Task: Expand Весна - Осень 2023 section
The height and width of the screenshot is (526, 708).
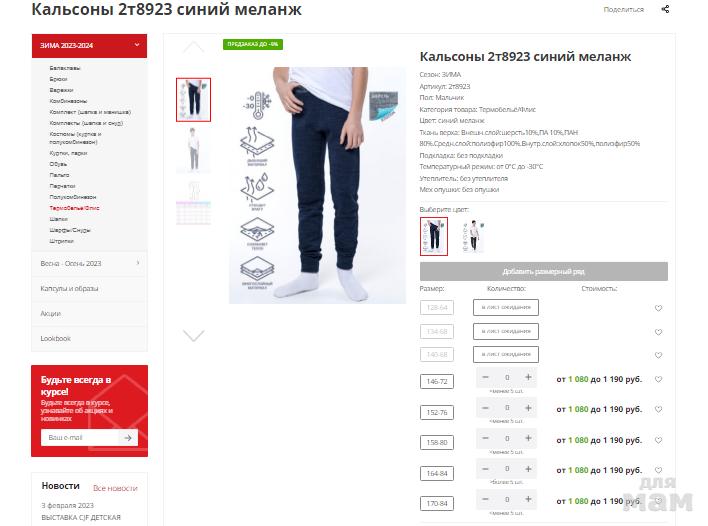Action: pyautogui.click(x=89, y=263)
